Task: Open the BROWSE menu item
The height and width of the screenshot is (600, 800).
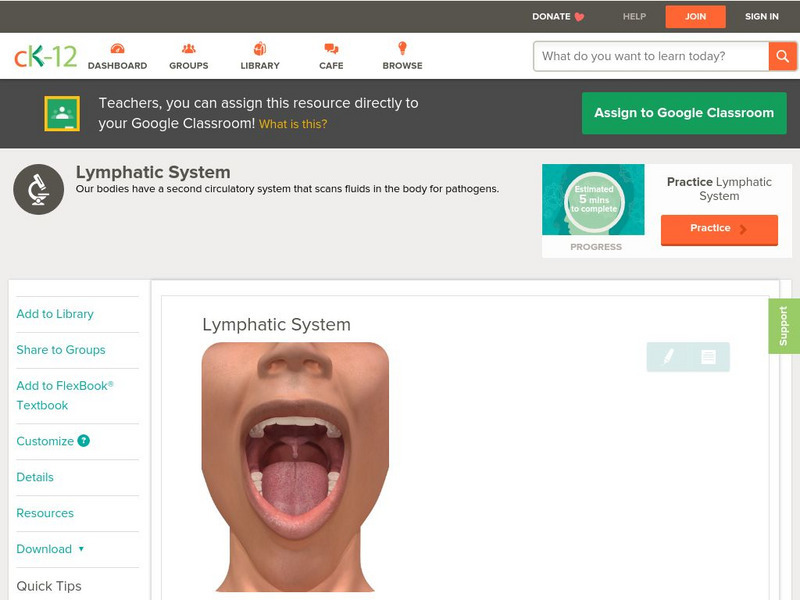Action: tap(403, 66)
